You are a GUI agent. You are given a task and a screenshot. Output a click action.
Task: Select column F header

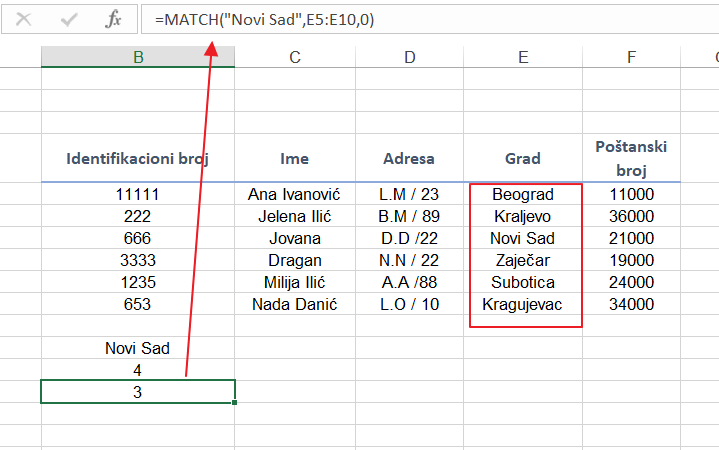click(631, 58)
